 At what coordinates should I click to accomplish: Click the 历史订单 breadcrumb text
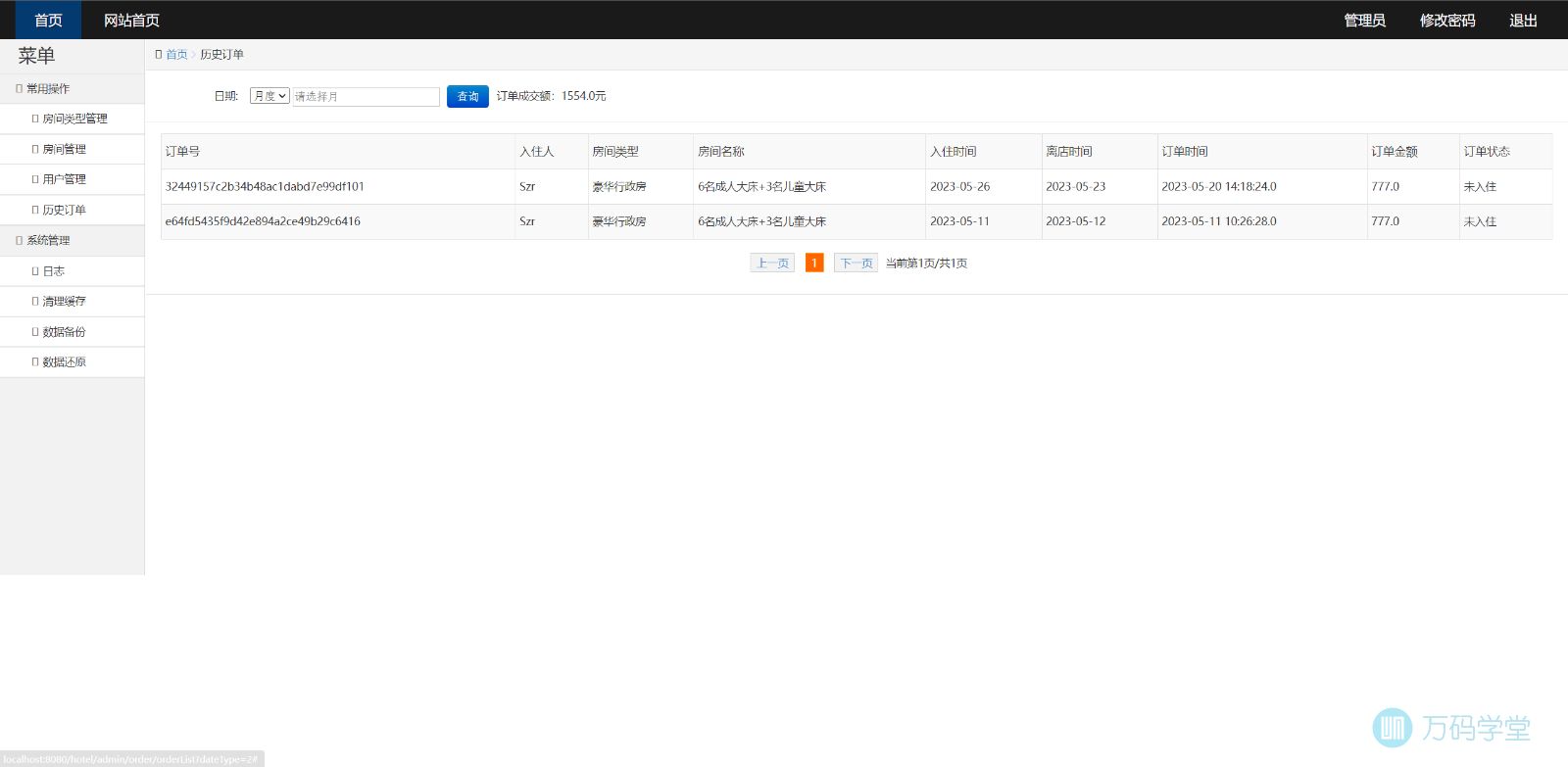pyautogui.click(x=221, y=55)
